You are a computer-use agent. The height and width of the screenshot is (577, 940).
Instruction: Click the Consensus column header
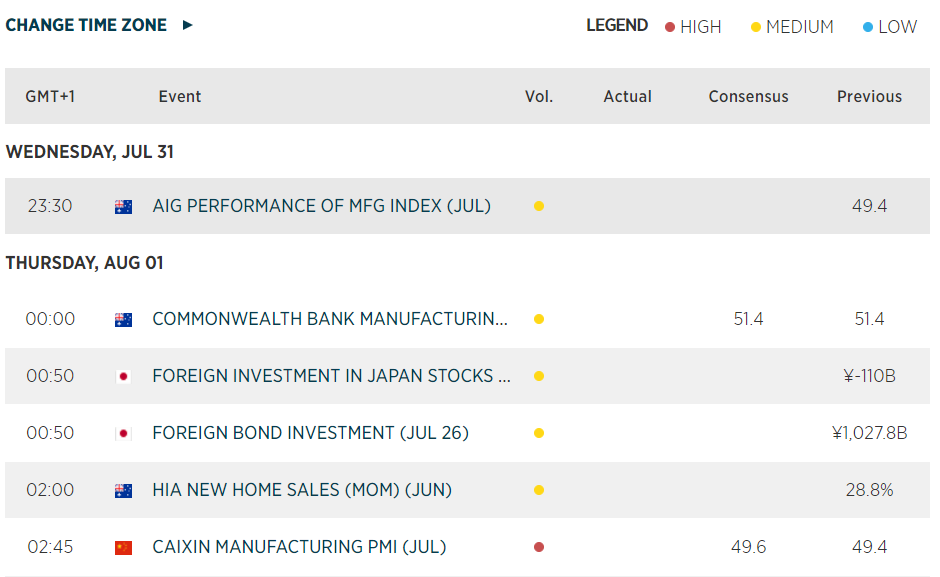coord(748,96)
